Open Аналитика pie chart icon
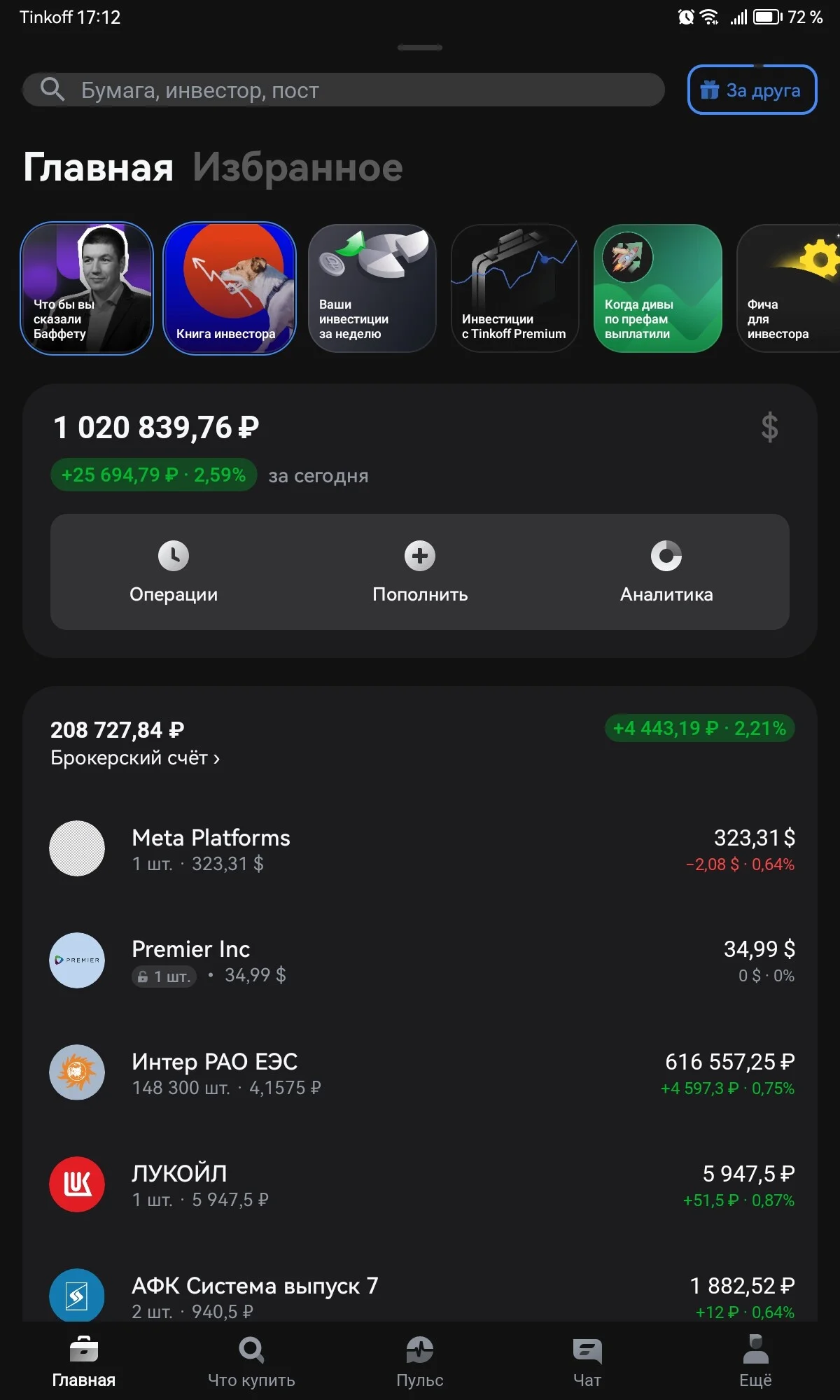 point(666,556)
